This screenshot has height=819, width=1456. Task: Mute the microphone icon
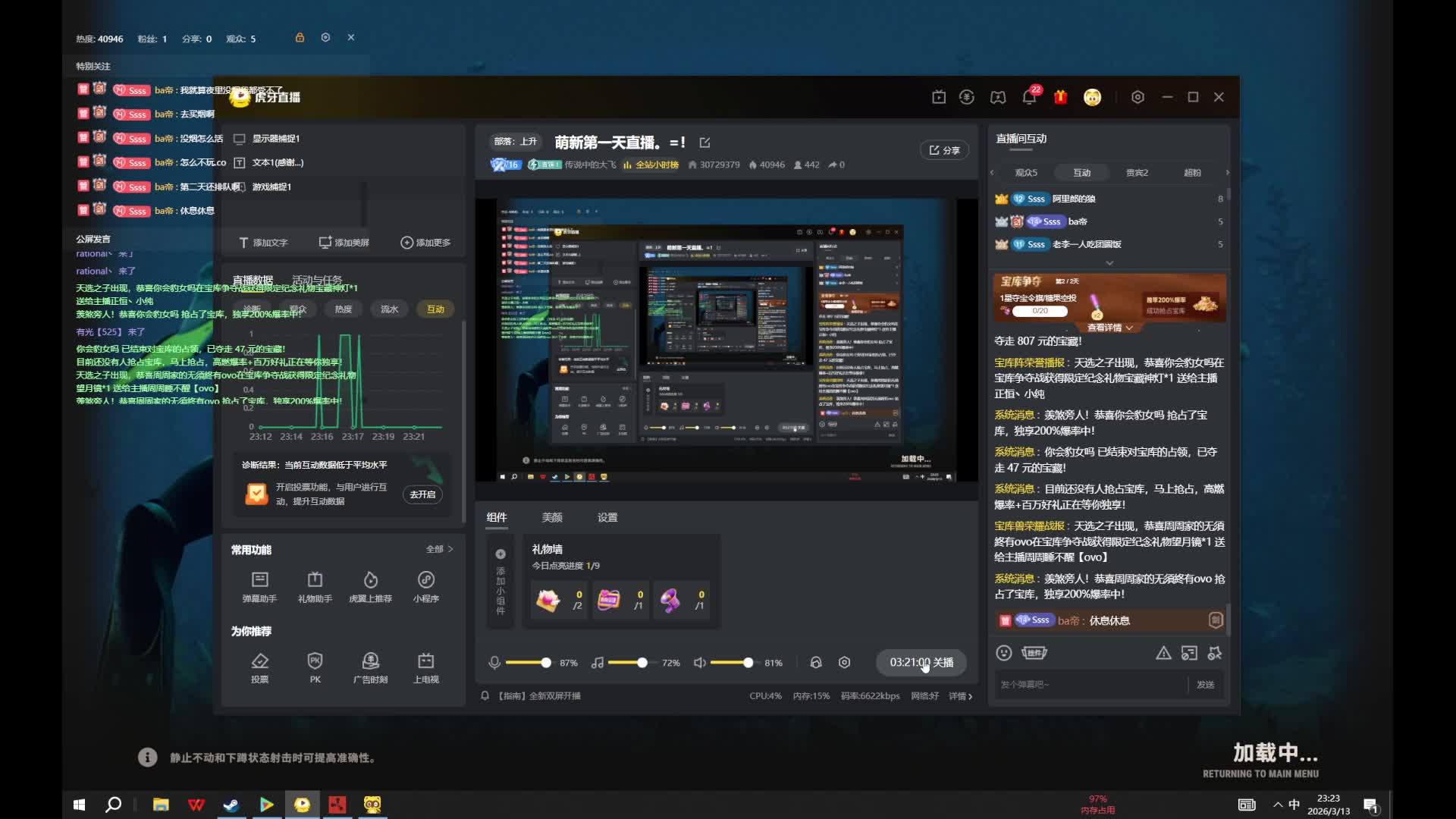tap(494, 663)
